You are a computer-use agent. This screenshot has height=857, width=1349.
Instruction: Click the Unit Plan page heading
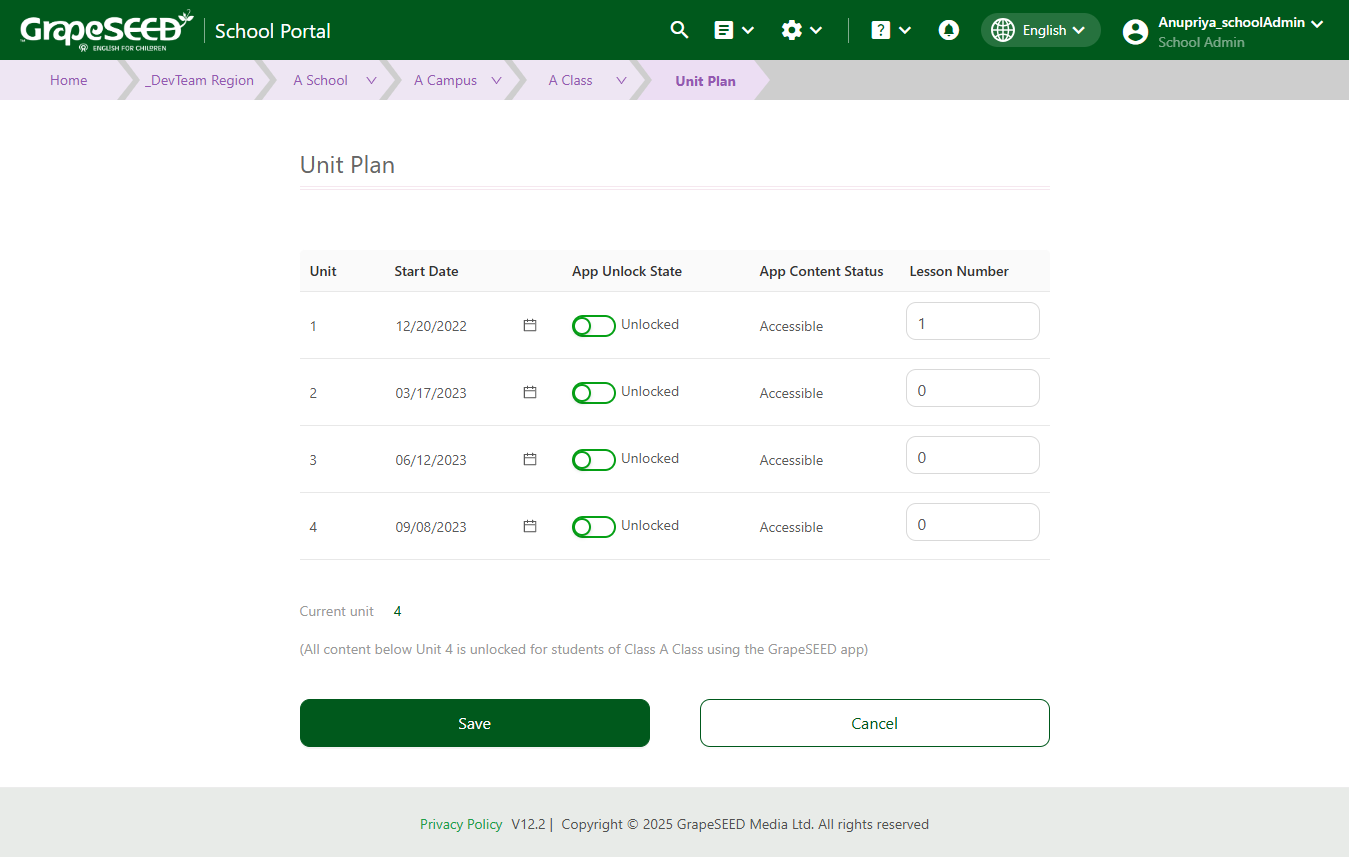coord(347,165)
